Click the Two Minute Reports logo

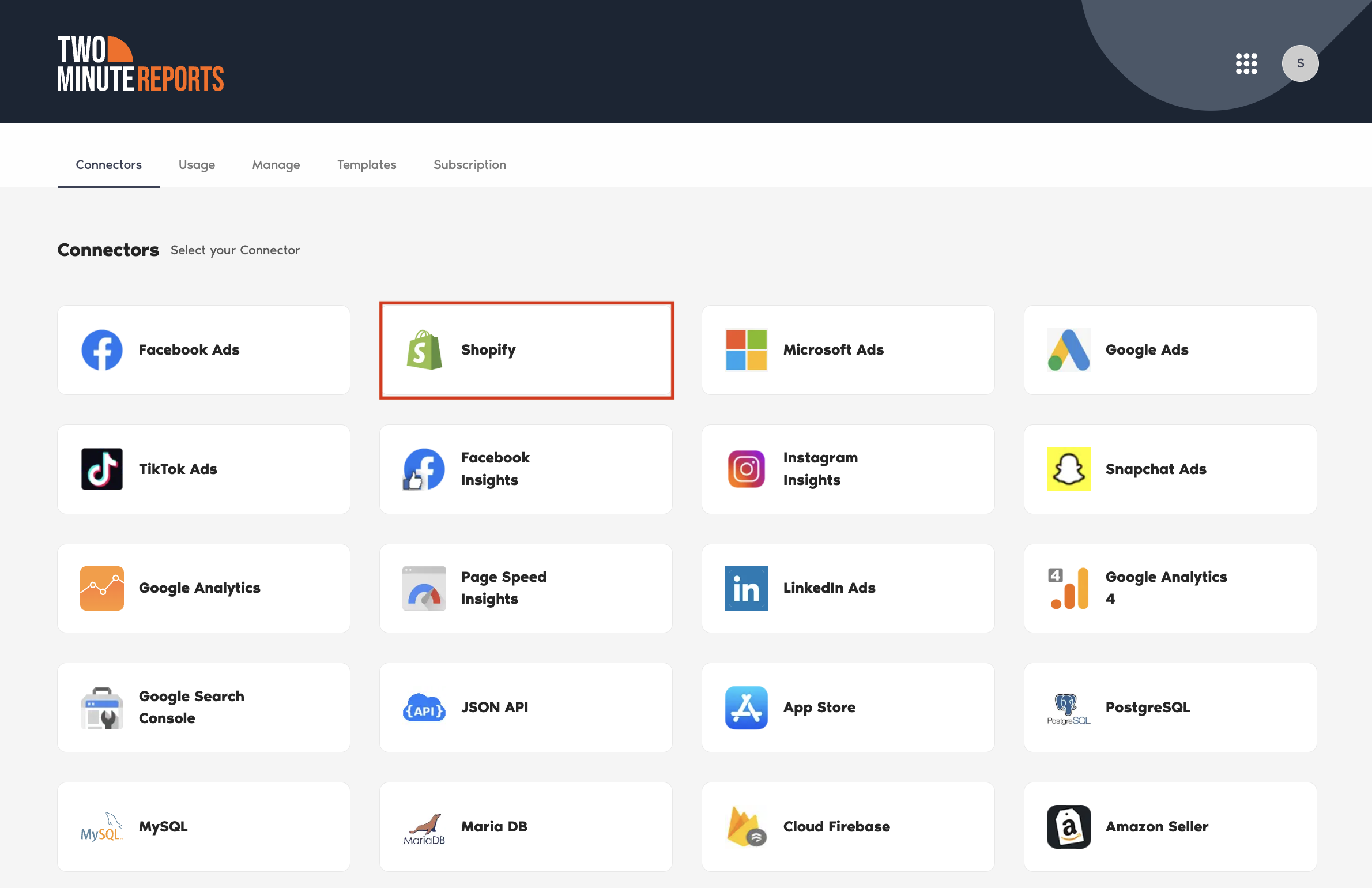coord(141,63)
